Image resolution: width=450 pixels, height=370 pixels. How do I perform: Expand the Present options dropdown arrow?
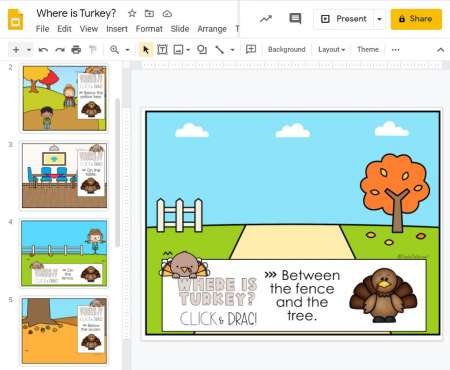click(x=379, y=19)
